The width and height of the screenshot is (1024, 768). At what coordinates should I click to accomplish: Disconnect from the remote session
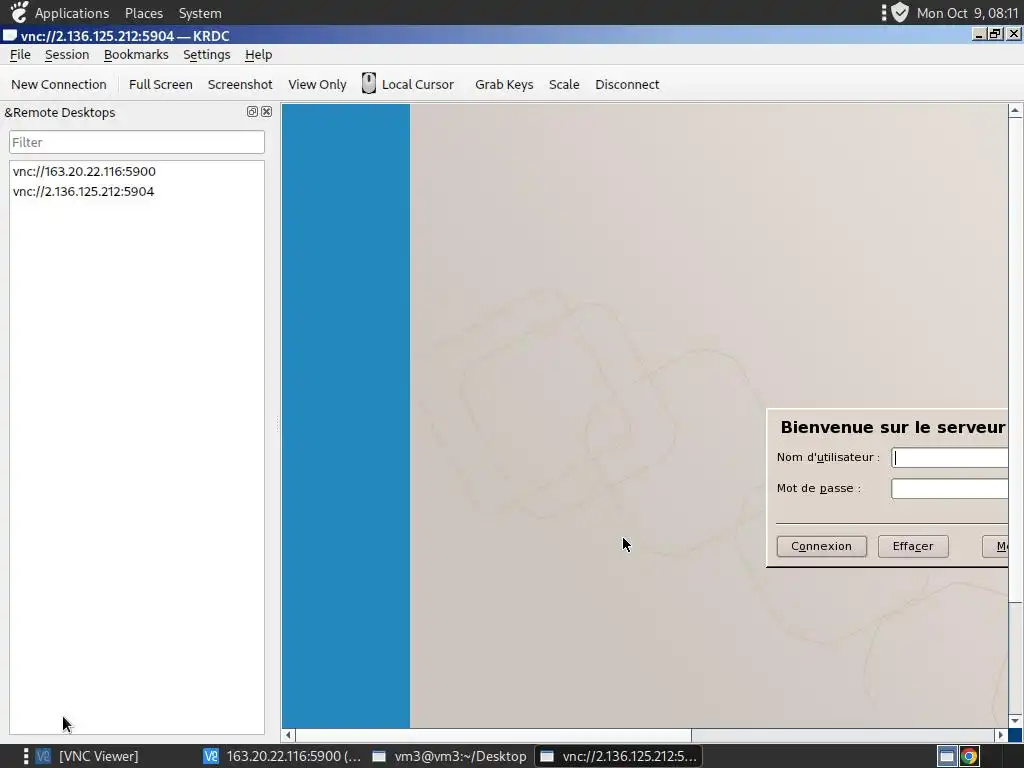[x=627, y=84]
